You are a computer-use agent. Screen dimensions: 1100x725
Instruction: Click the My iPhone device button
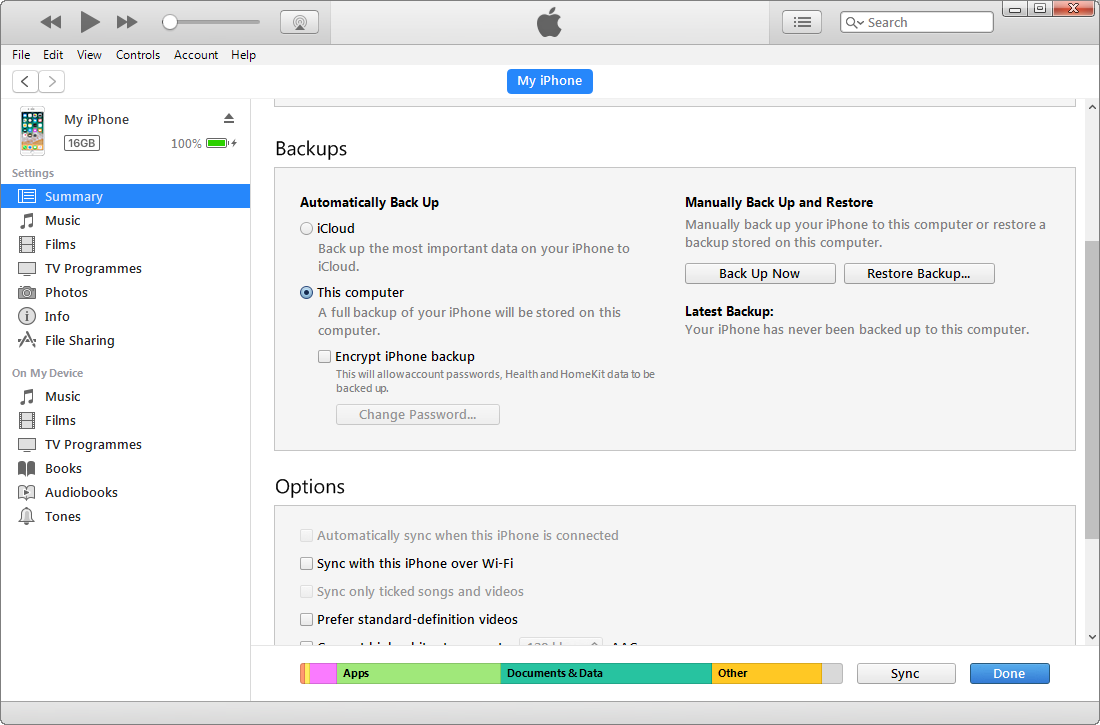point(550,81)
